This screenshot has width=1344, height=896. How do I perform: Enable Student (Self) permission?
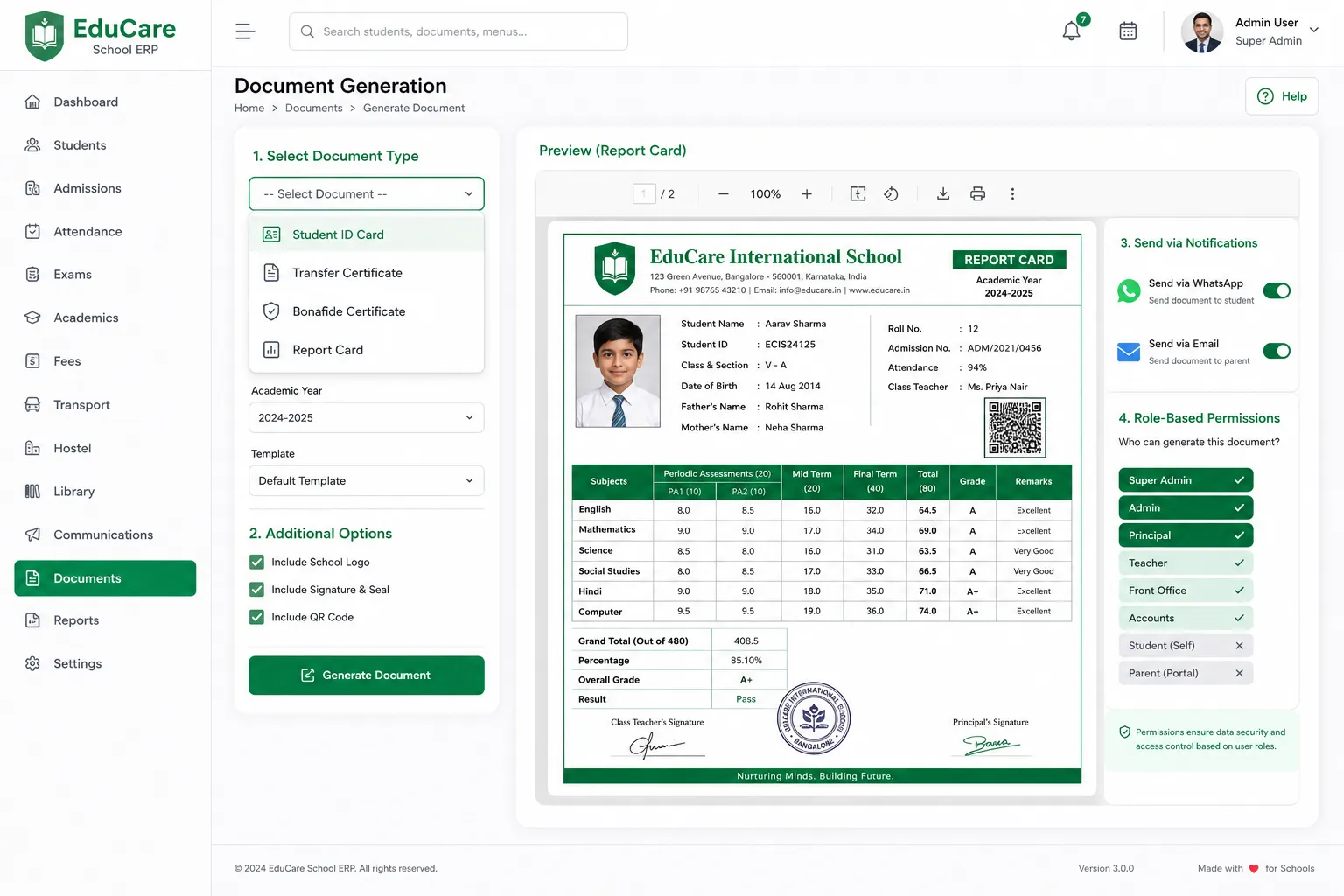coord(1186,646)
